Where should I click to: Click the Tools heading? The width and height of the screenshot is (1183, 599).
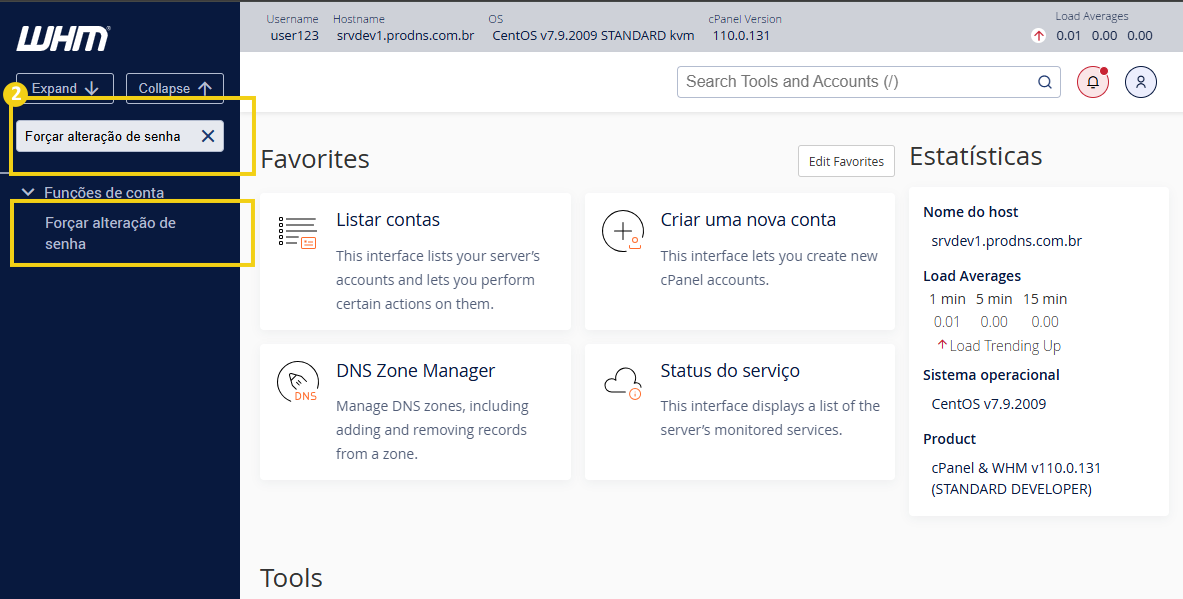(x=291, y=579)
